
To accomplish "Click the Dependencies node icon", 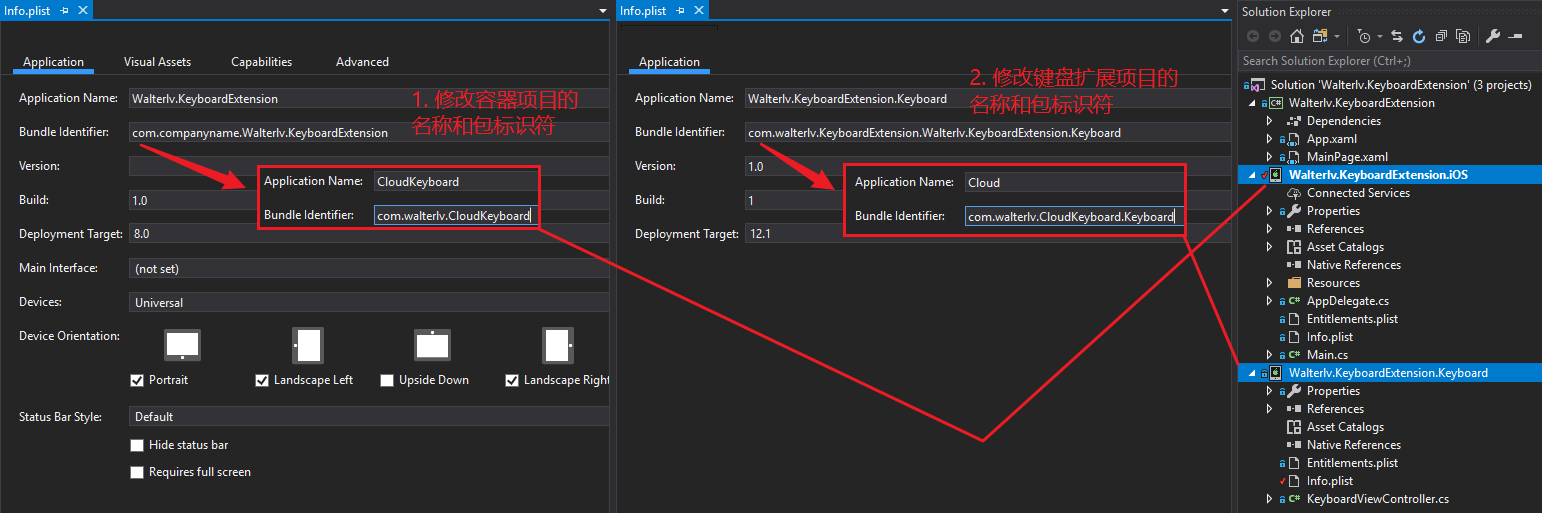I will tap(1294, 121).
